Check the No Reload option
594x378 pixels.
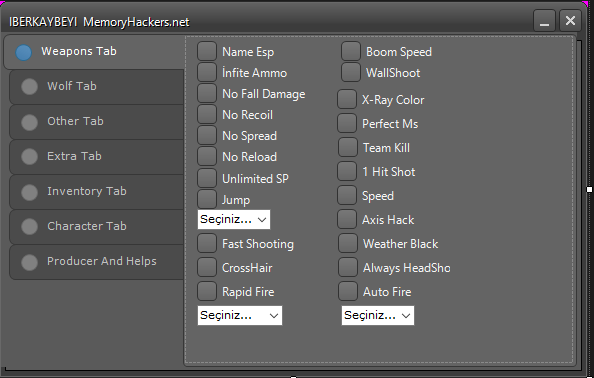pos(207,156)
